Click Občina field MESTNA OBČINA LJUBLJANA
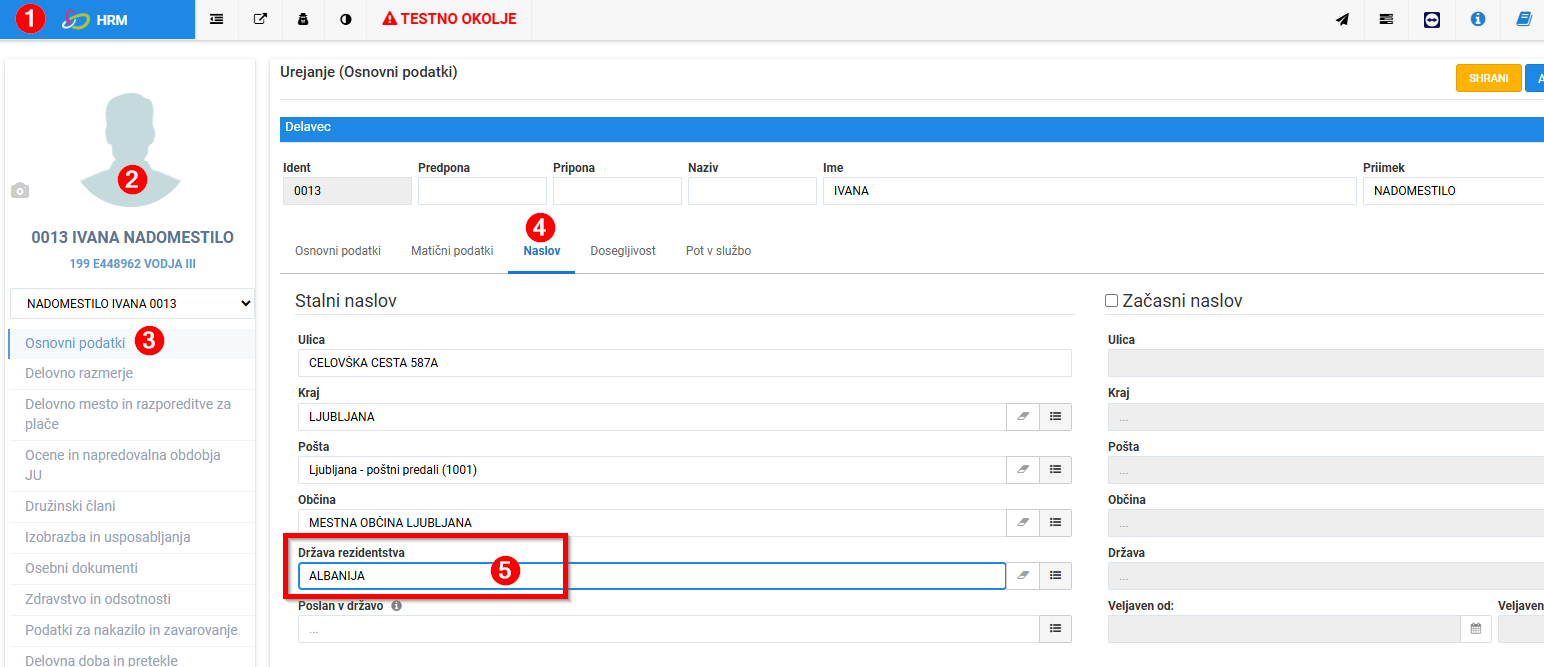Screen dimensions: 1544x667 pos(652,523)
